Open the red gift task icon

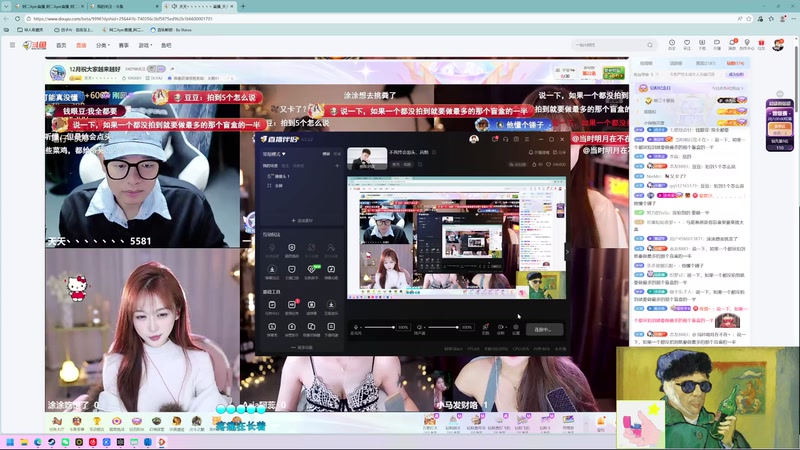pyautogui.click(x=761, y=44)
